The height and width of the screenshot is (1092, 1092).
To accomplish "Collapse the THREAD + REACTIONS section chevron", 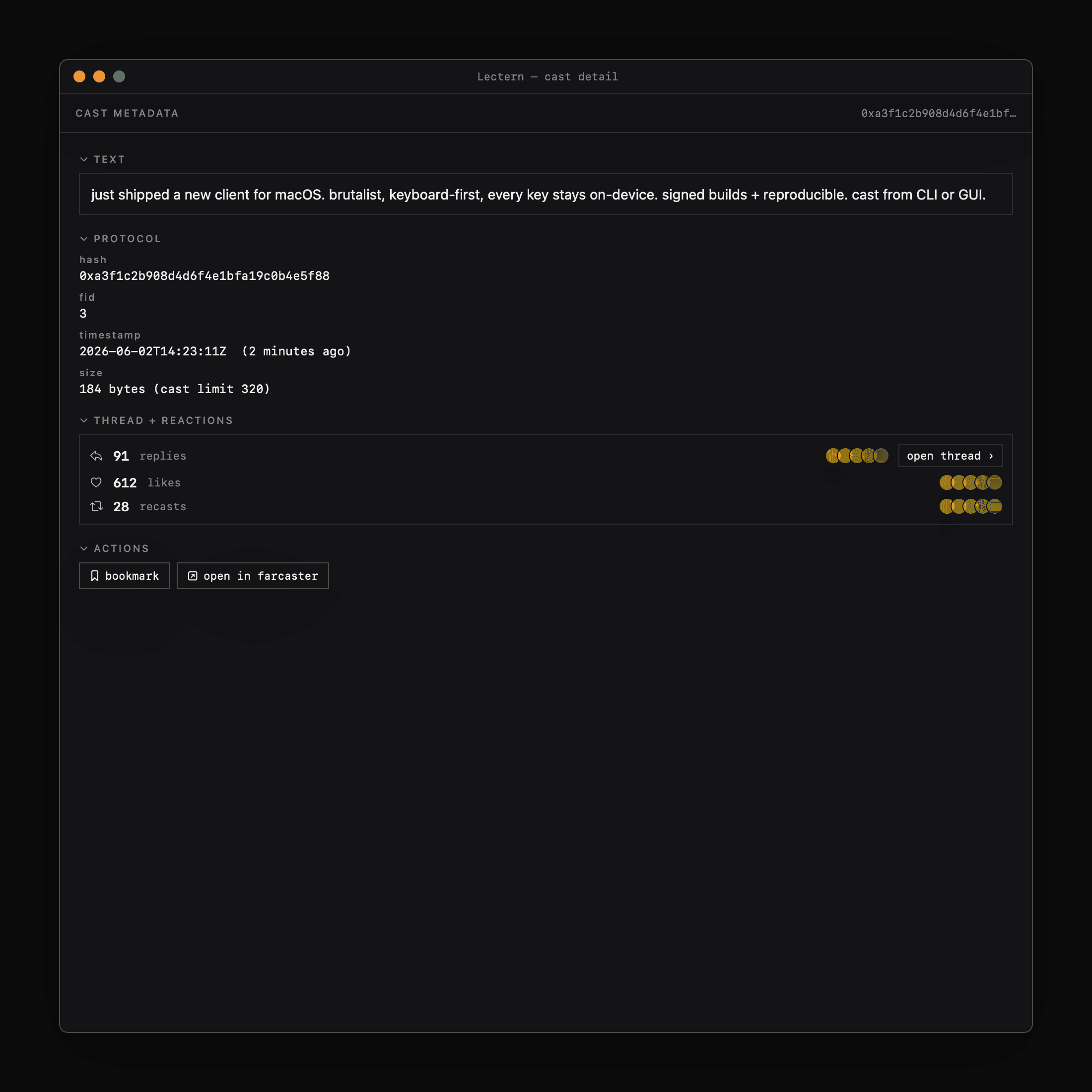I will coord(84,420).
